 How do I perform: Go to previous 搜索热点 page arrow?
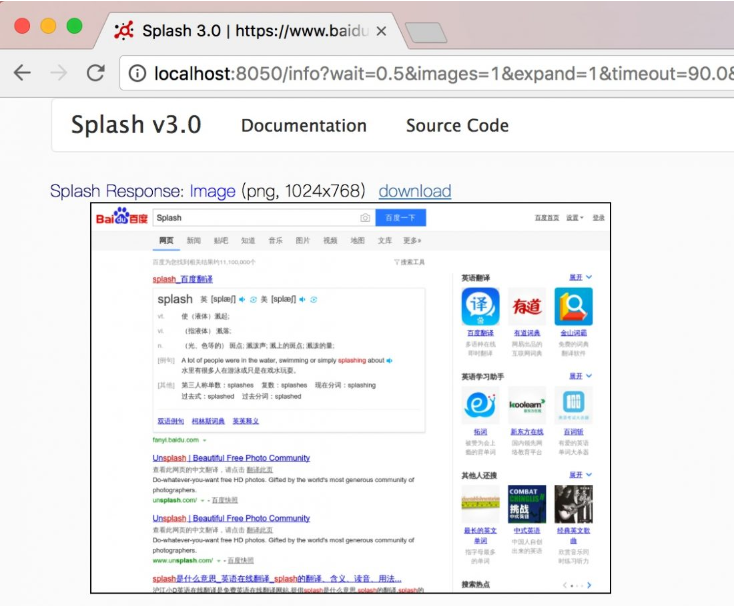click(x=565, y=585)
